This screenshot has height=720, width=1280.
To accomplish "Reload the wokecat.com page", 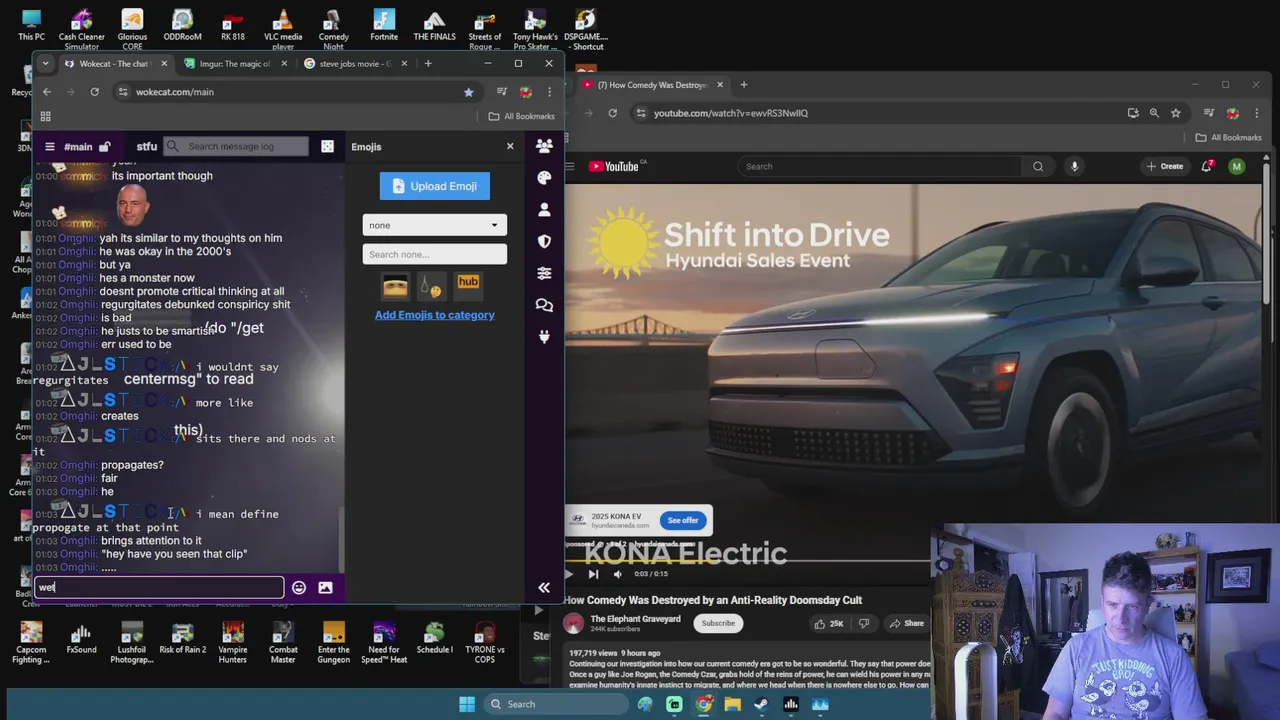I will (94, 92).
